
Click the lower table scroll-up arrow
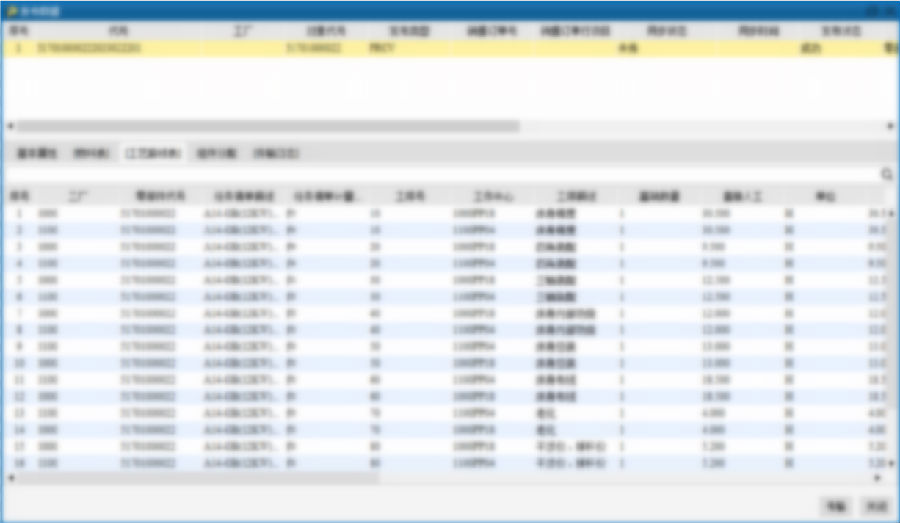click(891, 214)
